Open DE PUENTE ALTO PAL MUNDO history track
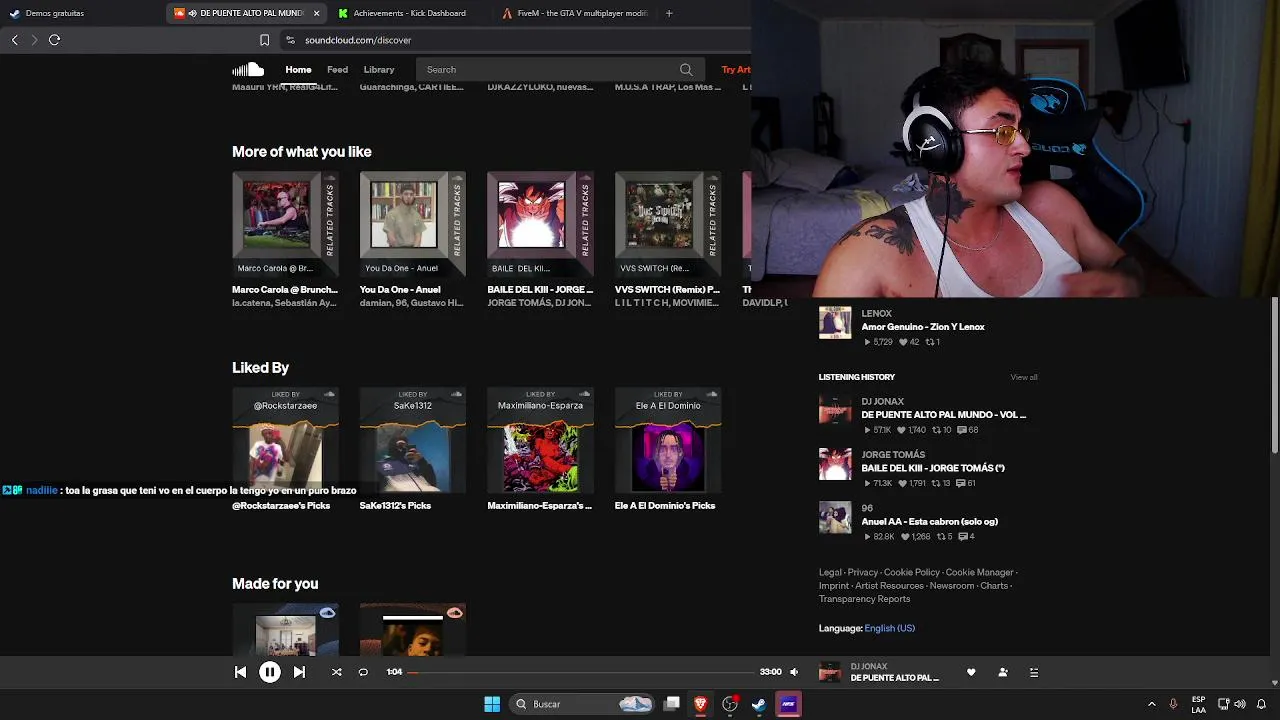The height and width of the screenshot is (720, 1280). tap(944, 414)
